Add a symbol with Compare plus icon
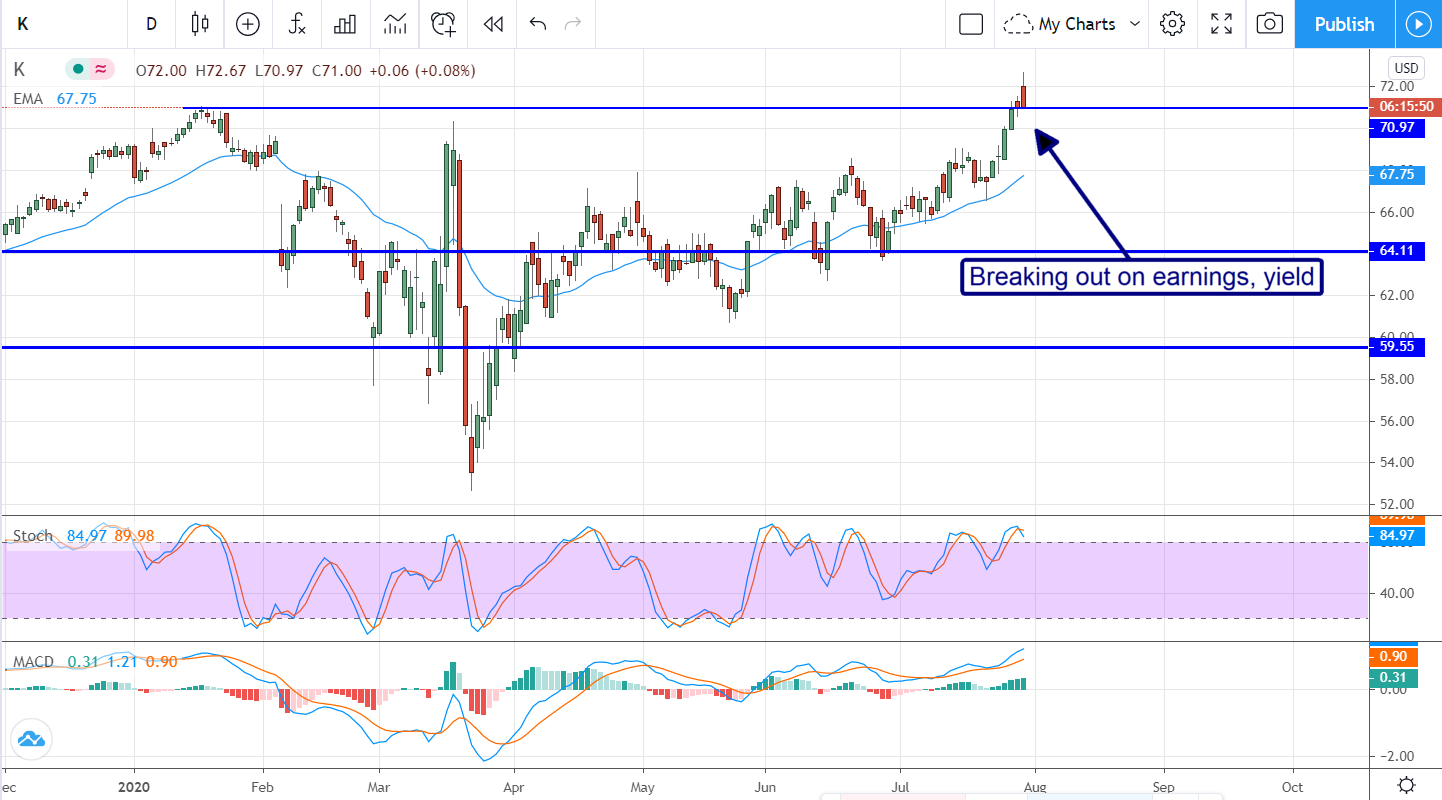1442x800 pixels. tap(247, 24)
